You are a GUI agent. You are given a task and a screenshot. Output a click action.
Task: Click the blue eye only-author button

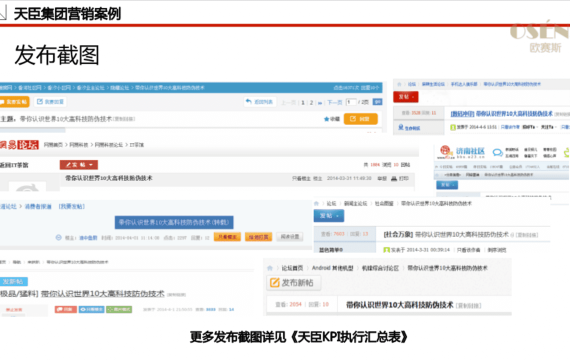coord(92,309)
